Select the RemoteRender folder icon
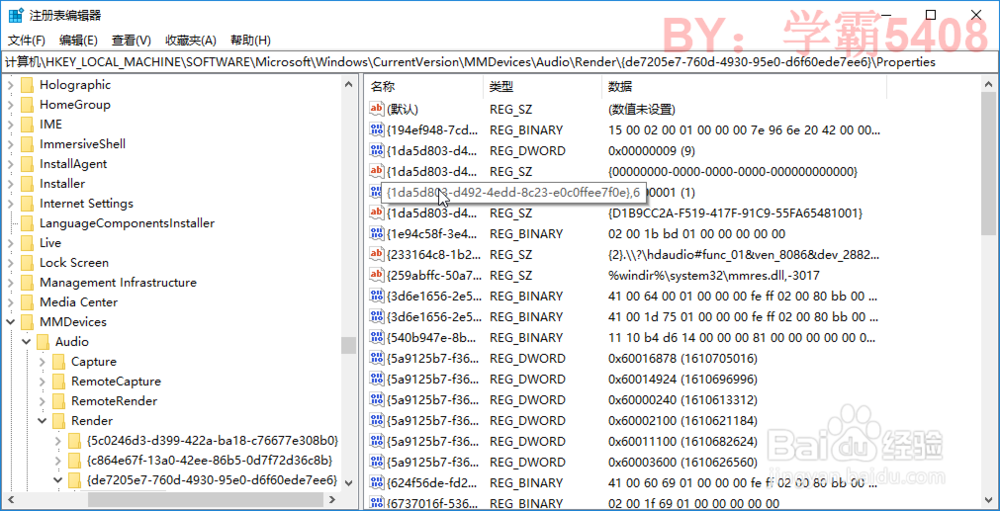The image size is (1000, 511). point(59,401)
